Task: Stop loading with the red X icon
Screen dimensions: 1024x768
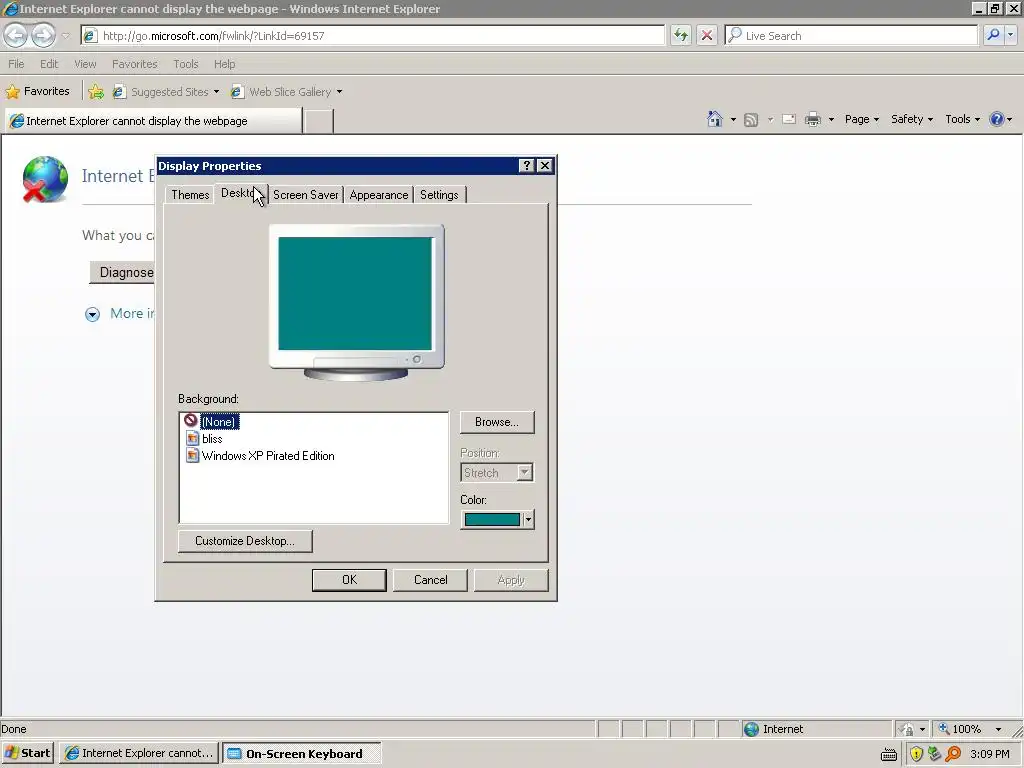Action: (x=707, y=36)
